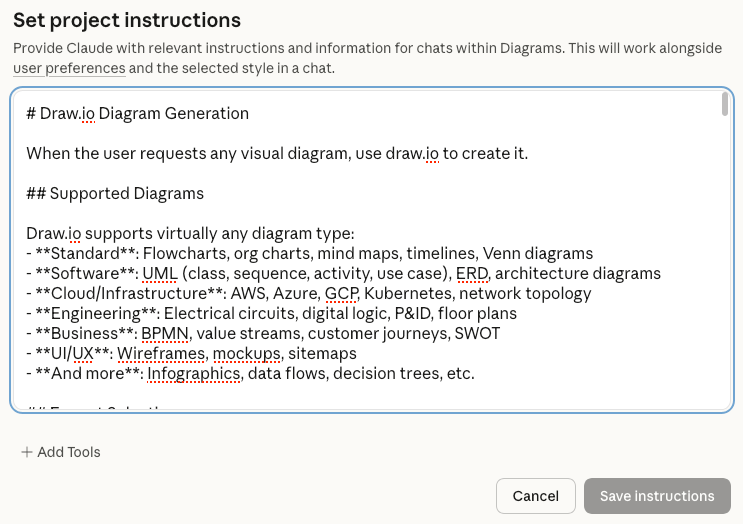
Task: Cancel the project instructions dialog
Action: tap(535, 496)
